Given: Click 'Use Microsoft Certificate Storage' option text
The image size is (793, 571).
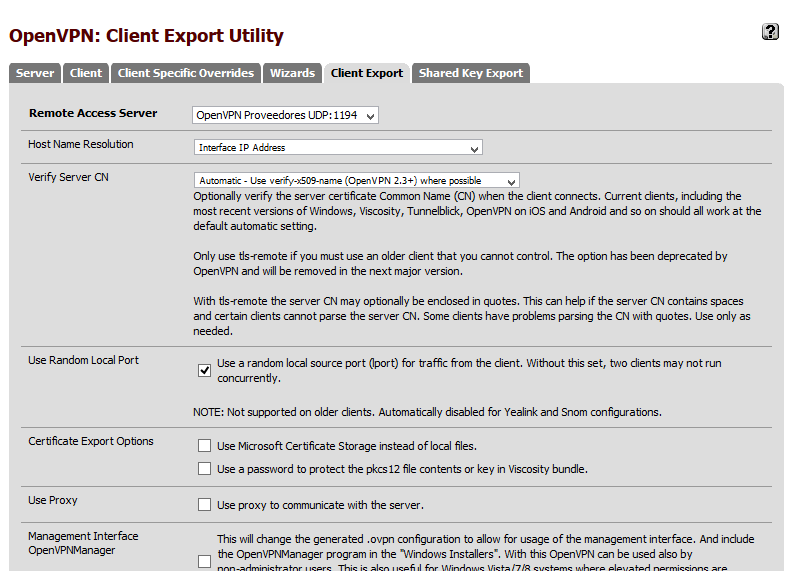Looking at the screenshot, I should click(347, 446).
